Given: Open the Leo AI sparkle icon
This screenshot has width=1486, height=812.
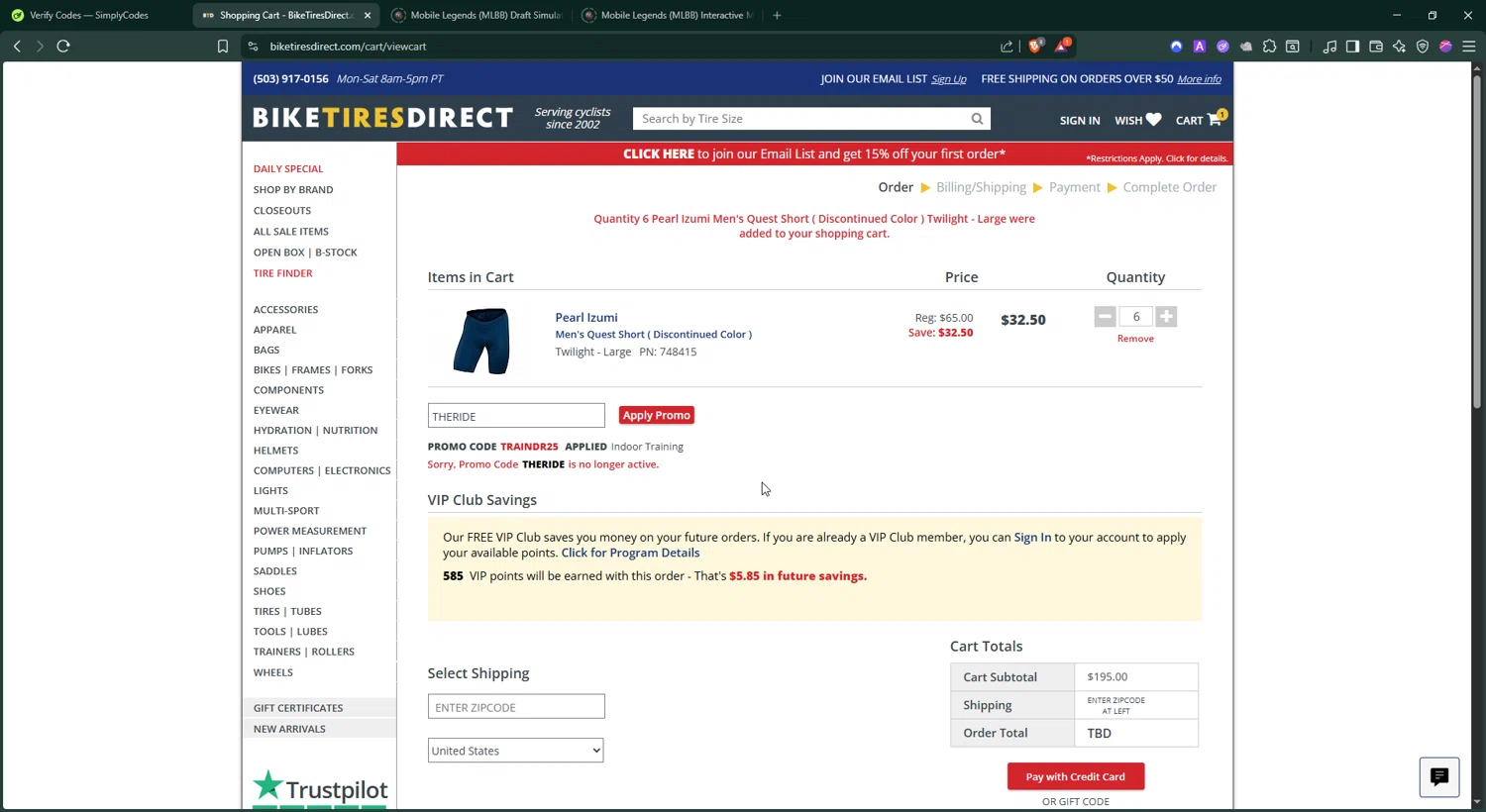Looking at the screenshot, I should coord(1399,47).
